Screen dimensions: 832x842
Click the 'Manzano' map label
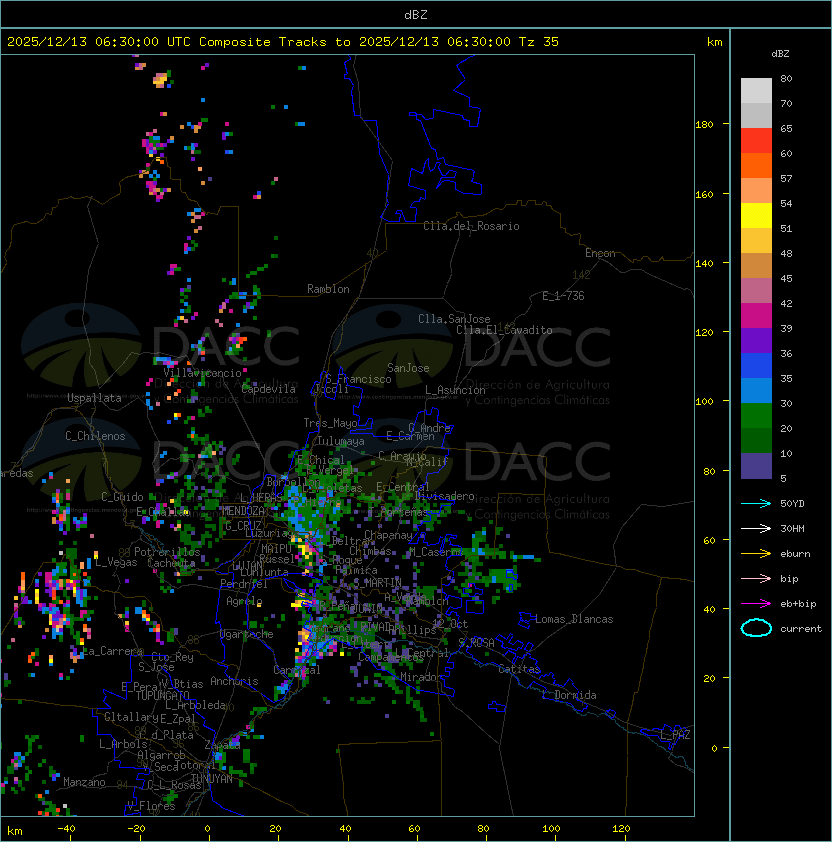pyautogui.click(x=84, y=782)
